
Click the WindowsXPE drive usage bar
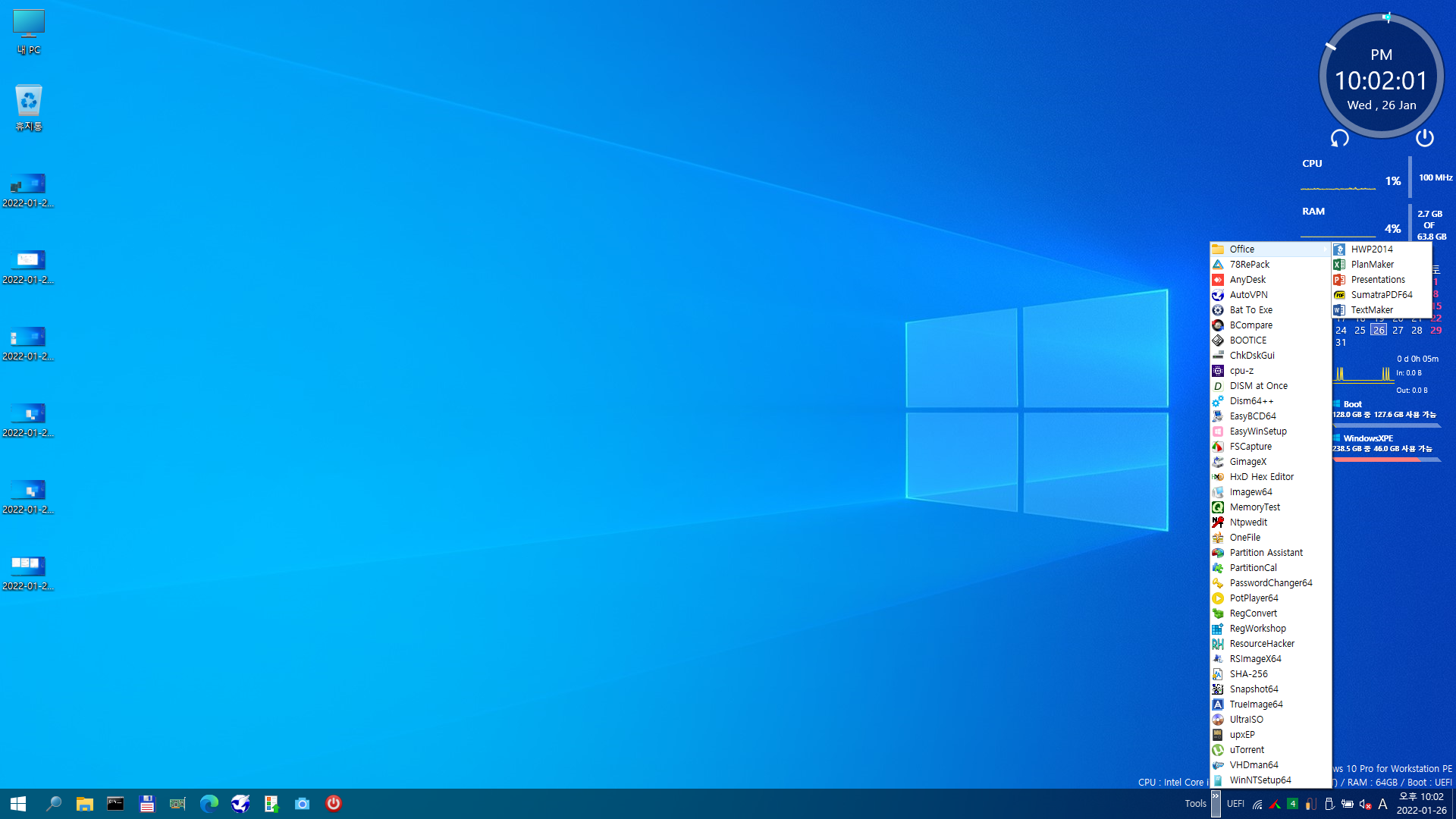click(1386, 459)
